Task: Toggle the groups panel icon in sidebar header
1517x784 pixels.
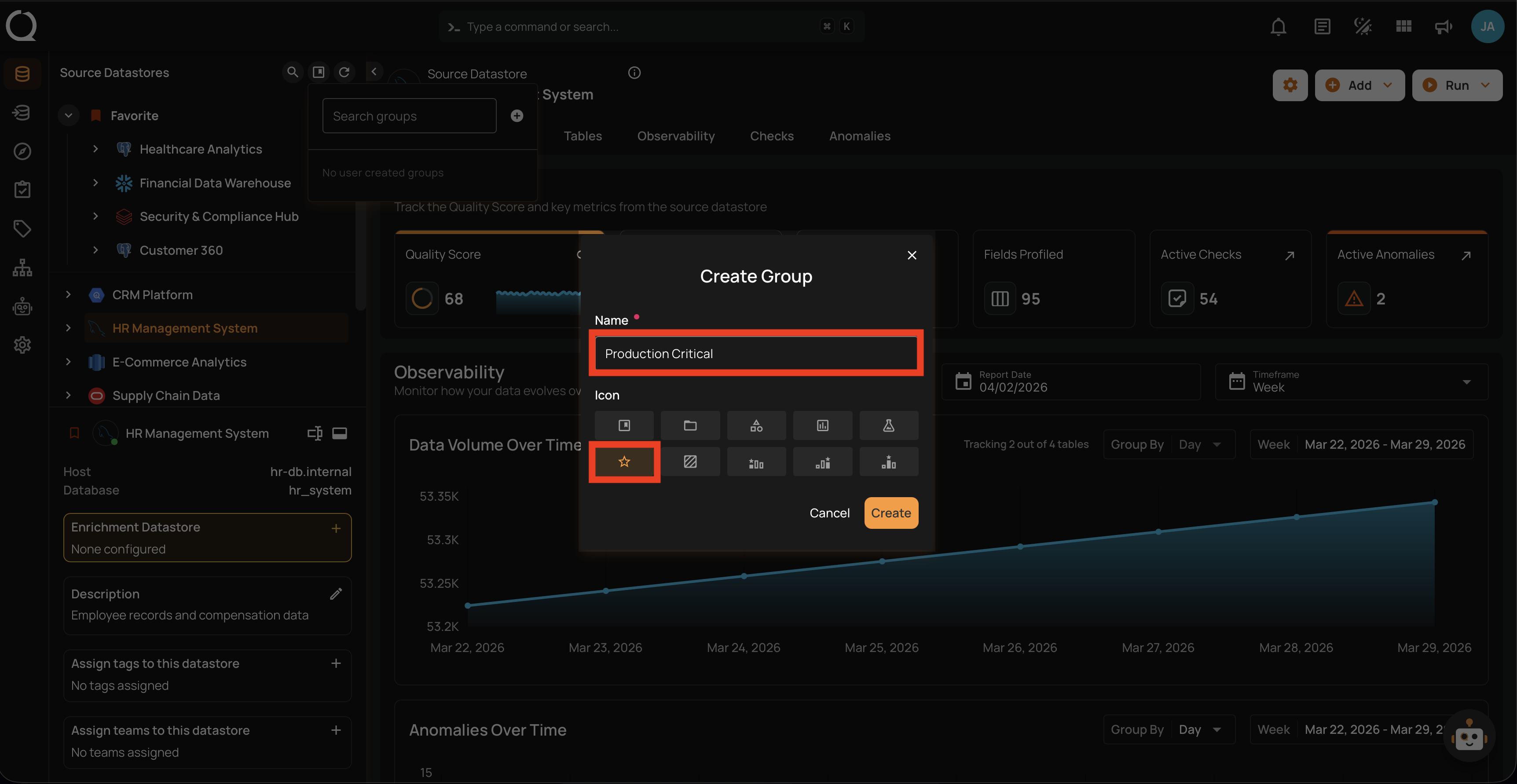Action: 319,72
